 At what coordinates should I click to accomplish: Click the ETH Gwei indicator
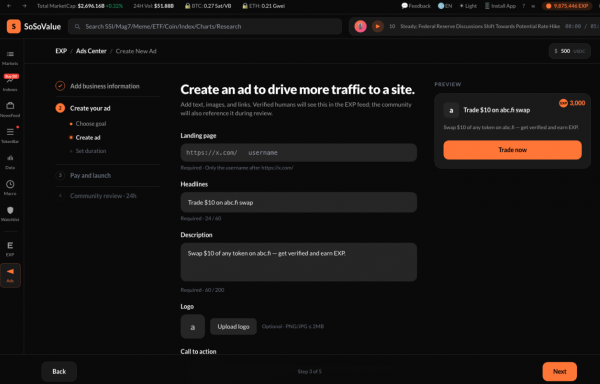click(x=264, y=6)
